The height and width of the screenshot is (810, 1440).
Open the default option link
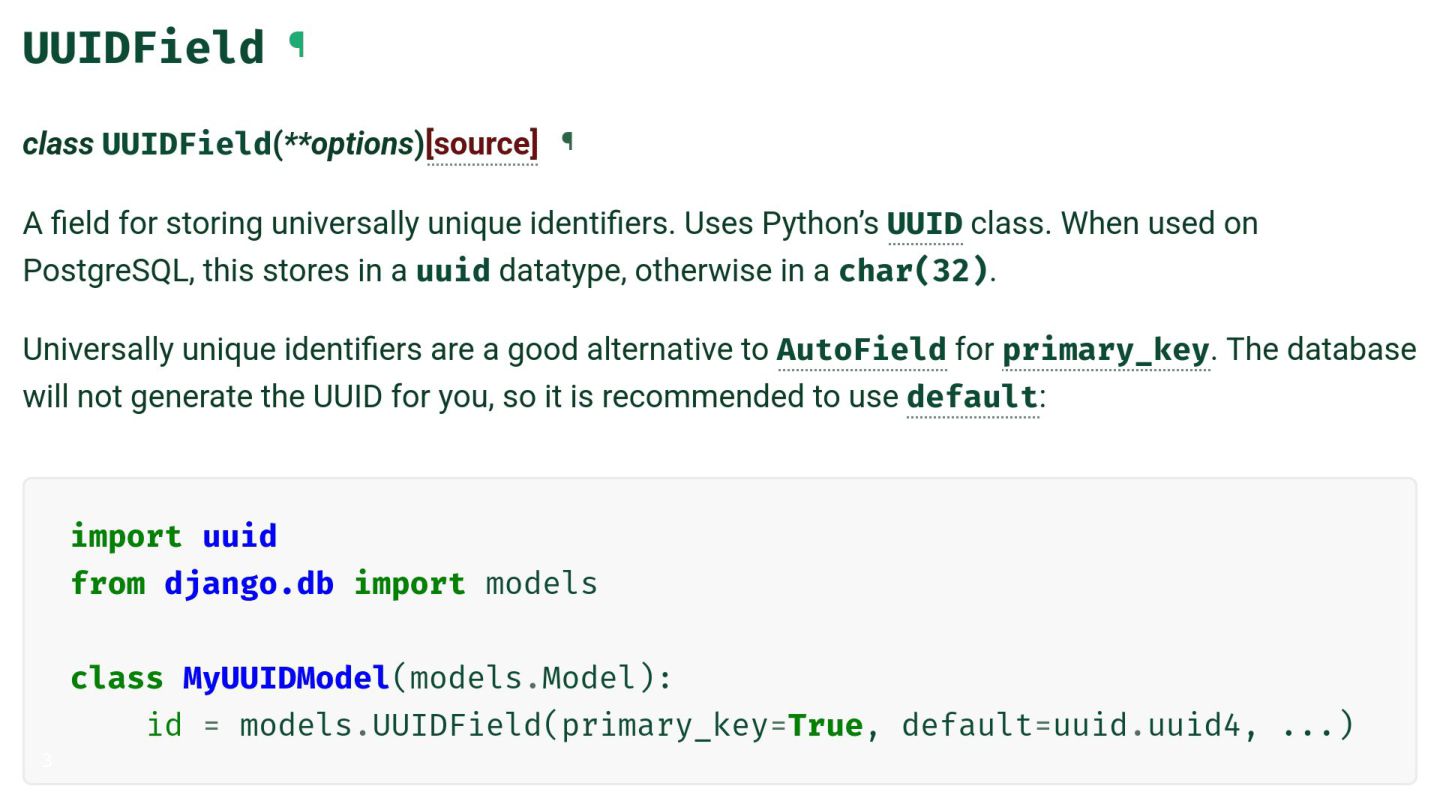point(973,397)
